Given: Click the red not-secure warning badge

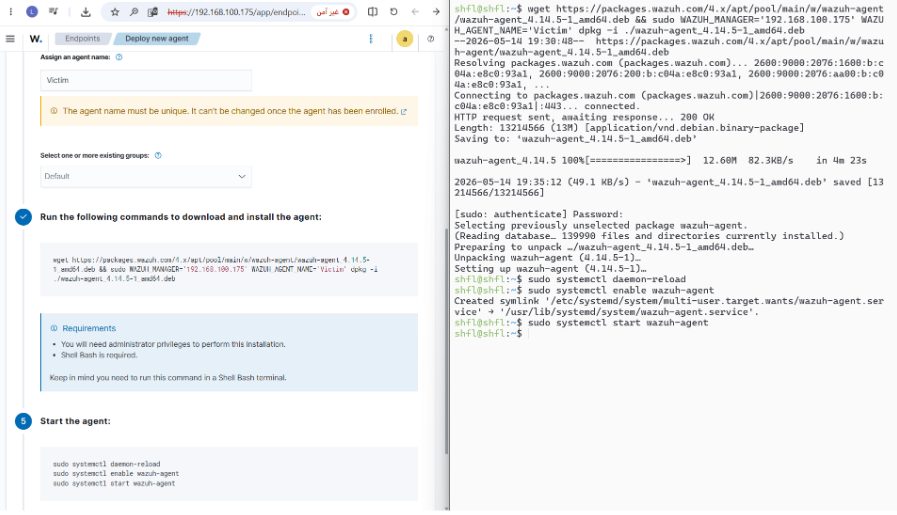Looking at the screenshot, I should [x=332, y=11].
